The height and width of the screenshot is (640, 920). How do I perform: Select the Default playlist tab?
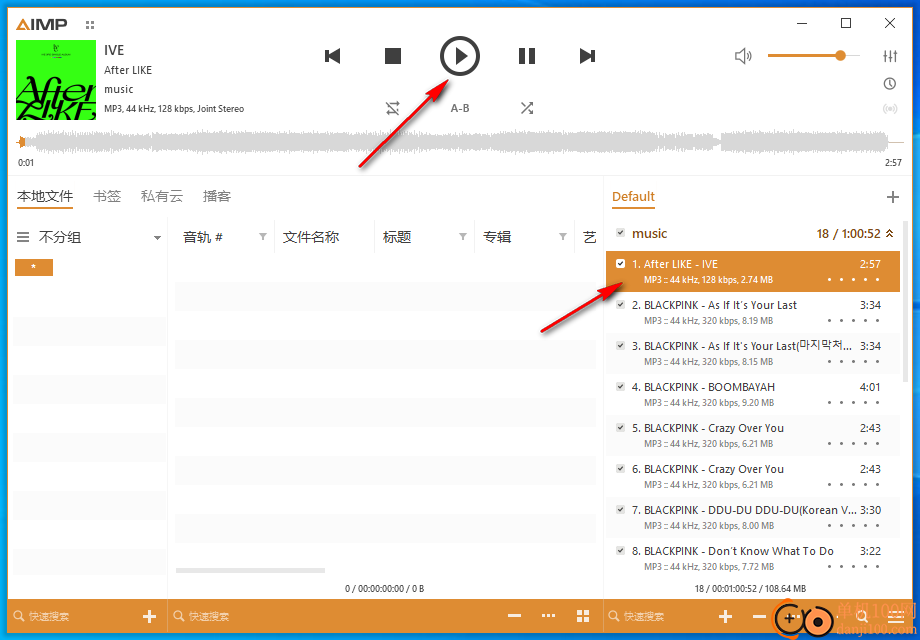tap(633, 197)
